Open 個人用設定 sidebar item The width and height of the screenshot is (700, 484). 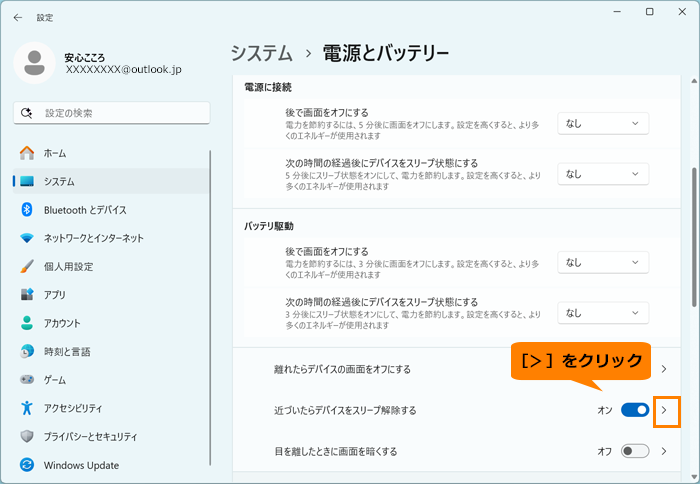pos(111,267)
